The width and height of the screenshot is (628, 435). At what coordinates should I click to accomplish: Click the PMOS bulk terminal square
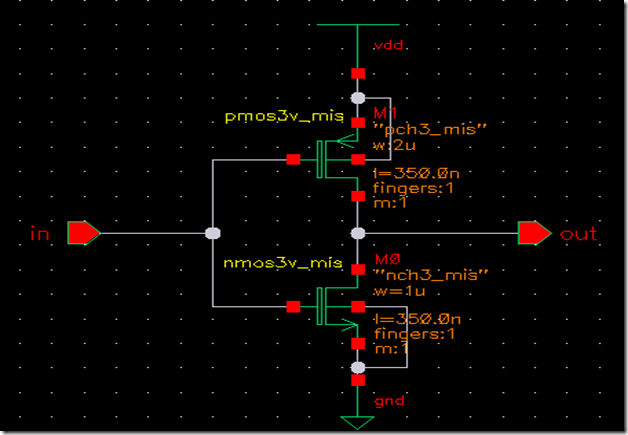pyautogui.click(x=358, y=159)
